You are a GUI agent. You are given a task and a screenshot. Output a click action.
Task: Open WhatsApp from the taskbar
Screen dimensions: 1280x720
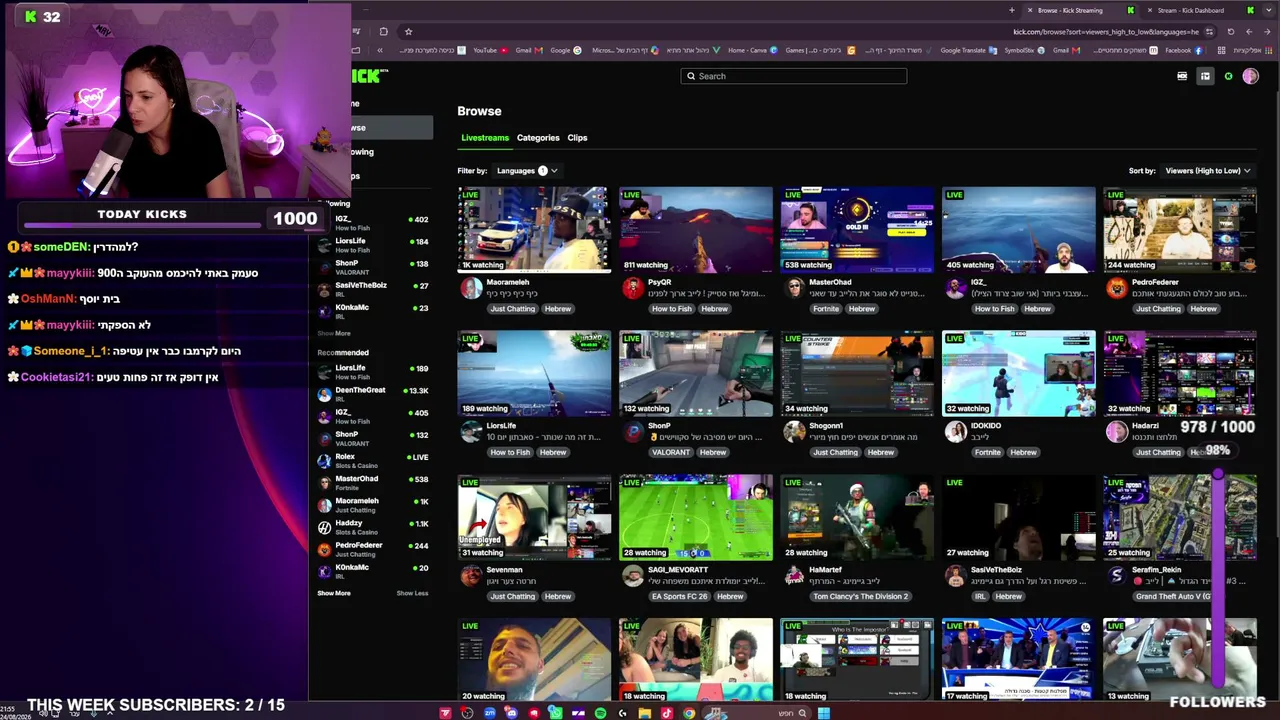coord(555,713)
